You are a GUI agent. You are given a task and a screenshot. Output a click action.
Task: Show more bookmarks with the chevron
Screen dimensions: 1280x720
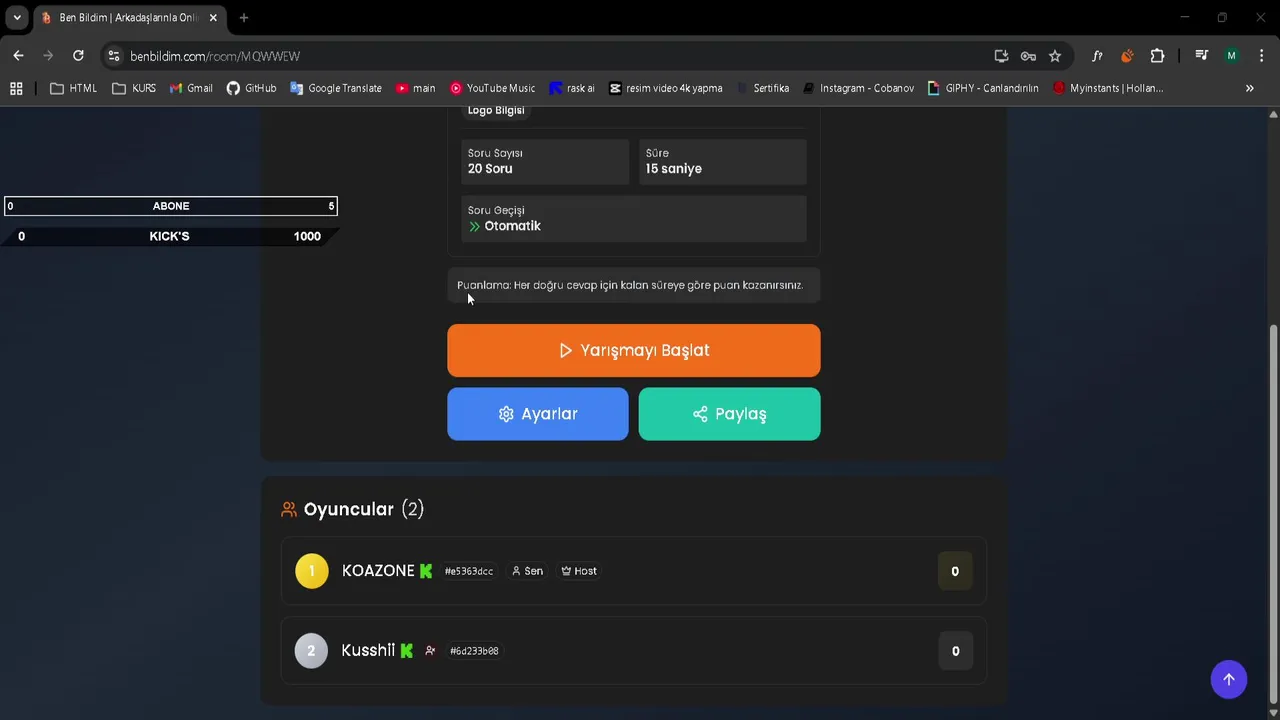(1249, 88)
